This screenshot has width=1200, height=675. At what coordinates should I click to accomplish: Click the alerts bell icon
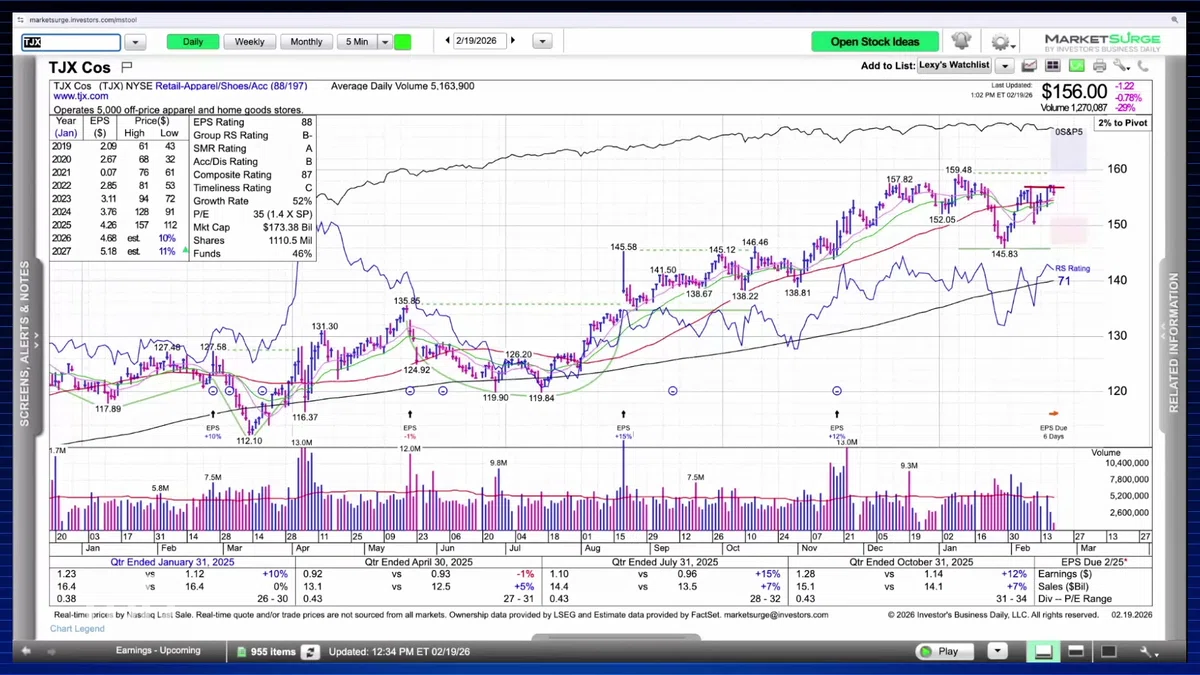click(x=961, y=41)
